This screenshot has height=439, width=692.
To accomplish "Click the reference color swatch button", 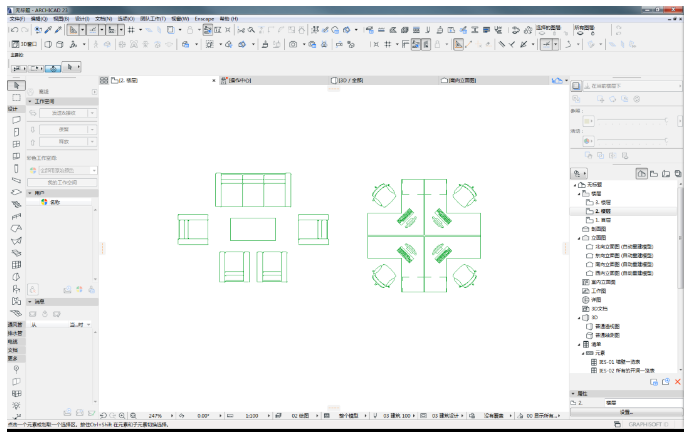I will click(x=588, y=120).
